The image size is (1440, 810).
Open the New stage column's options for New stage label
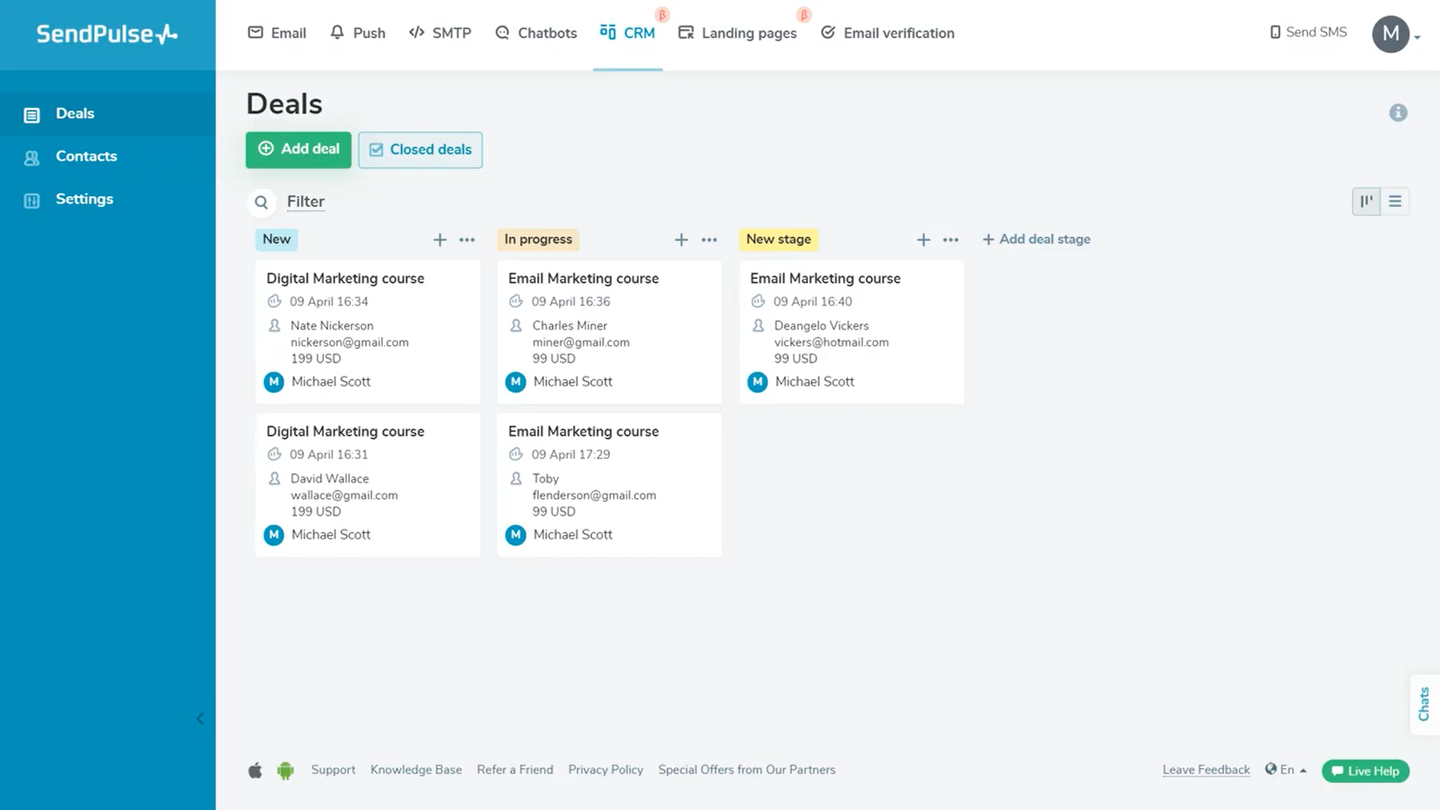pyautogui.click(x=951, y=240)
